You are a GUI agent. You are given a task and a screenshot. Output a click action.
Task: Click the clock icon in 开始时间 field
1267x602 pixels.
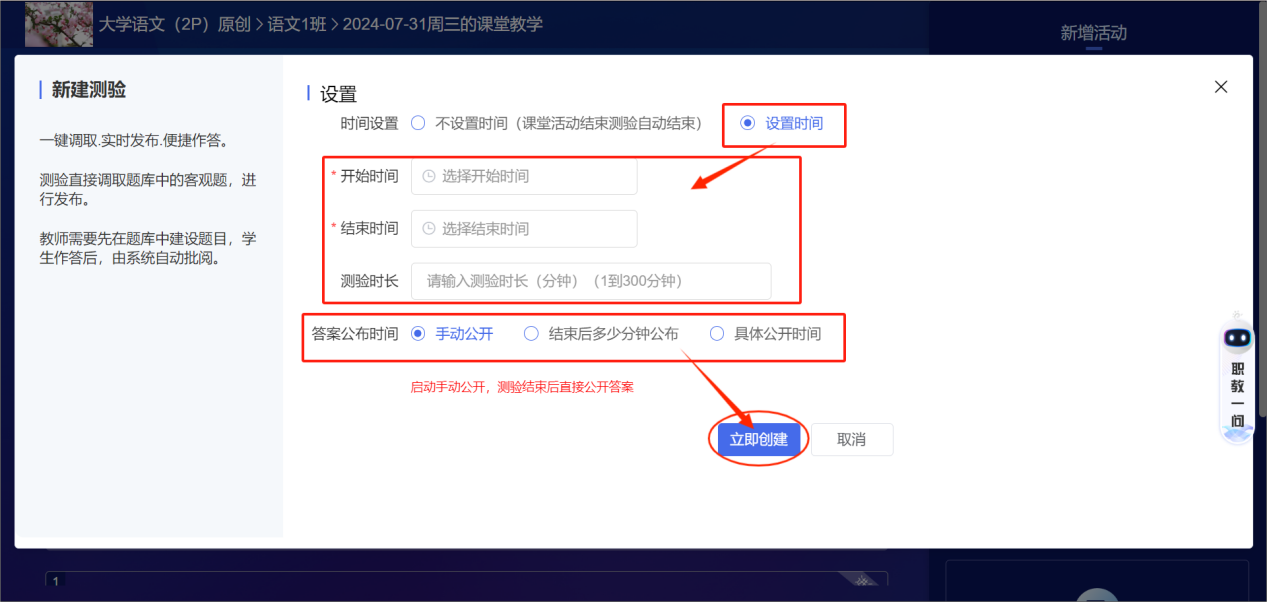pos(429,176)
